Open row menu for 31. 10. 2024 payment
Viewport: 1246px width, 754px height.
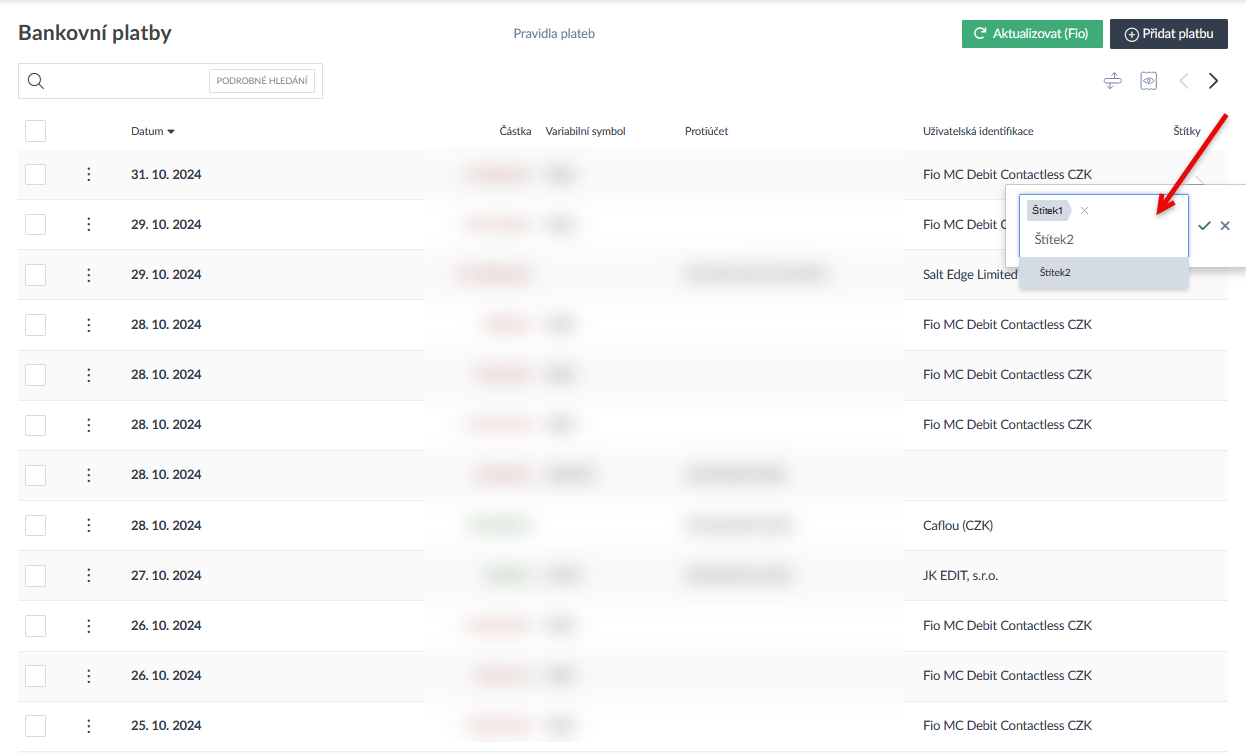88,175
